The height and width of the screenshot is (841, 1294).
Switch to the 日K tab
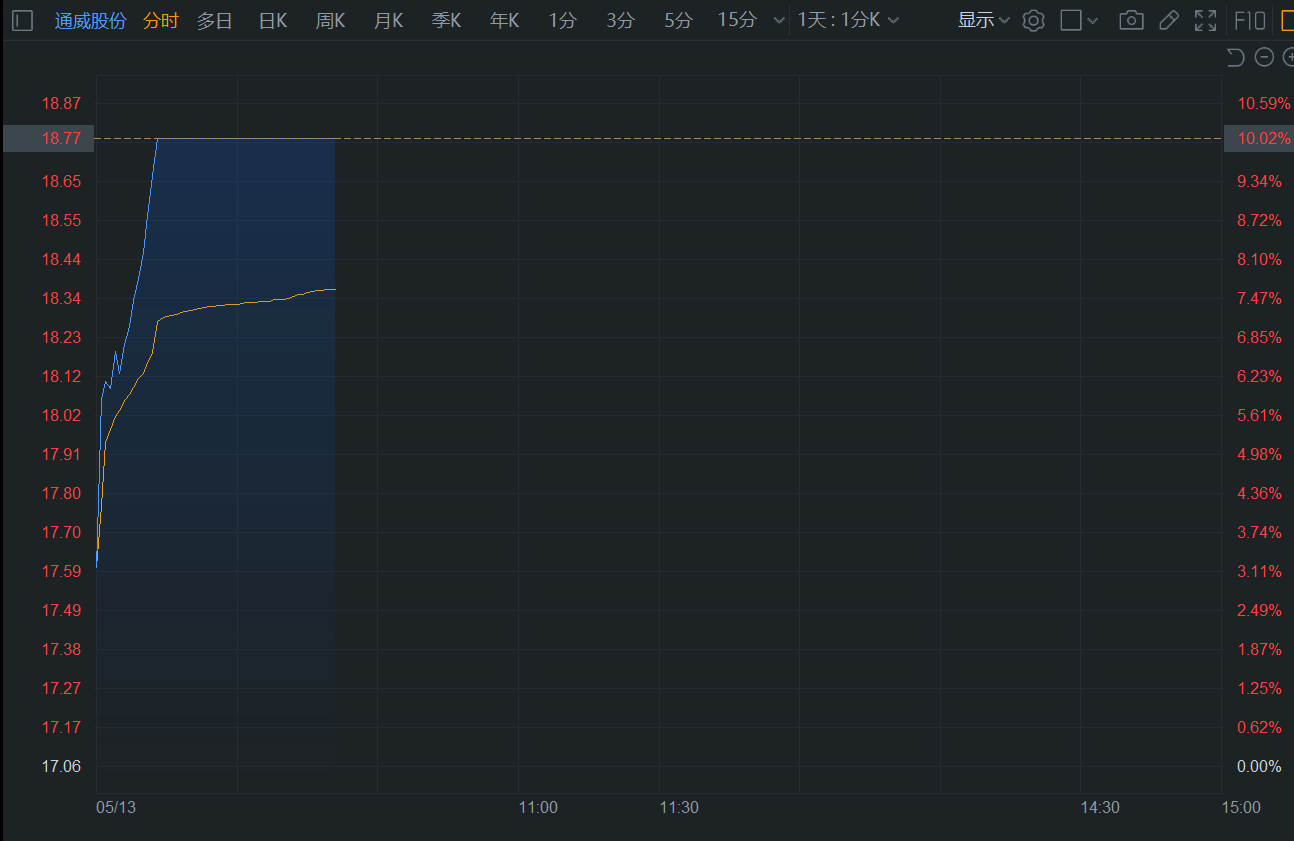coord(273,20)
